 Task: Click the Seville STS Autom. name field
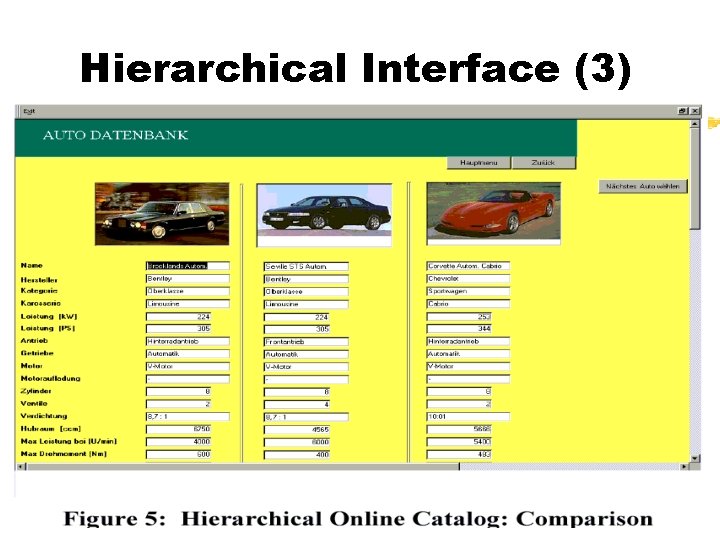[x=306, y=266]
